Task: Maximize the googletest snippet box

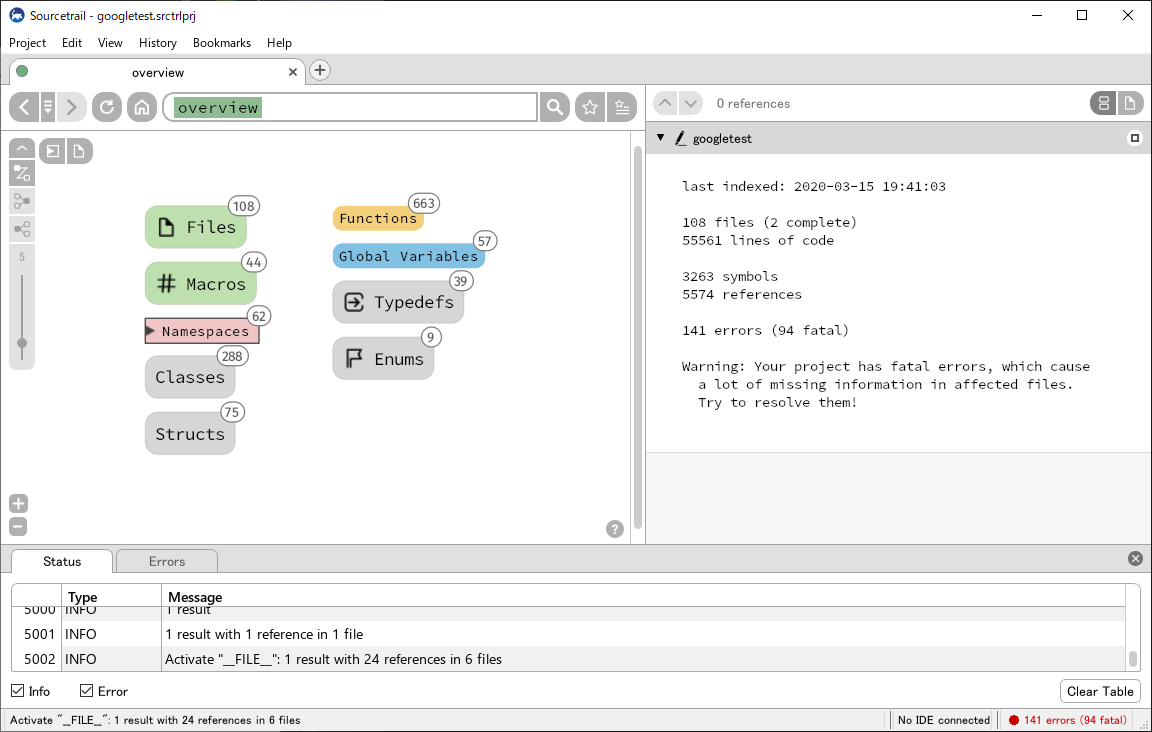Action: click(x=1134, y=138)
